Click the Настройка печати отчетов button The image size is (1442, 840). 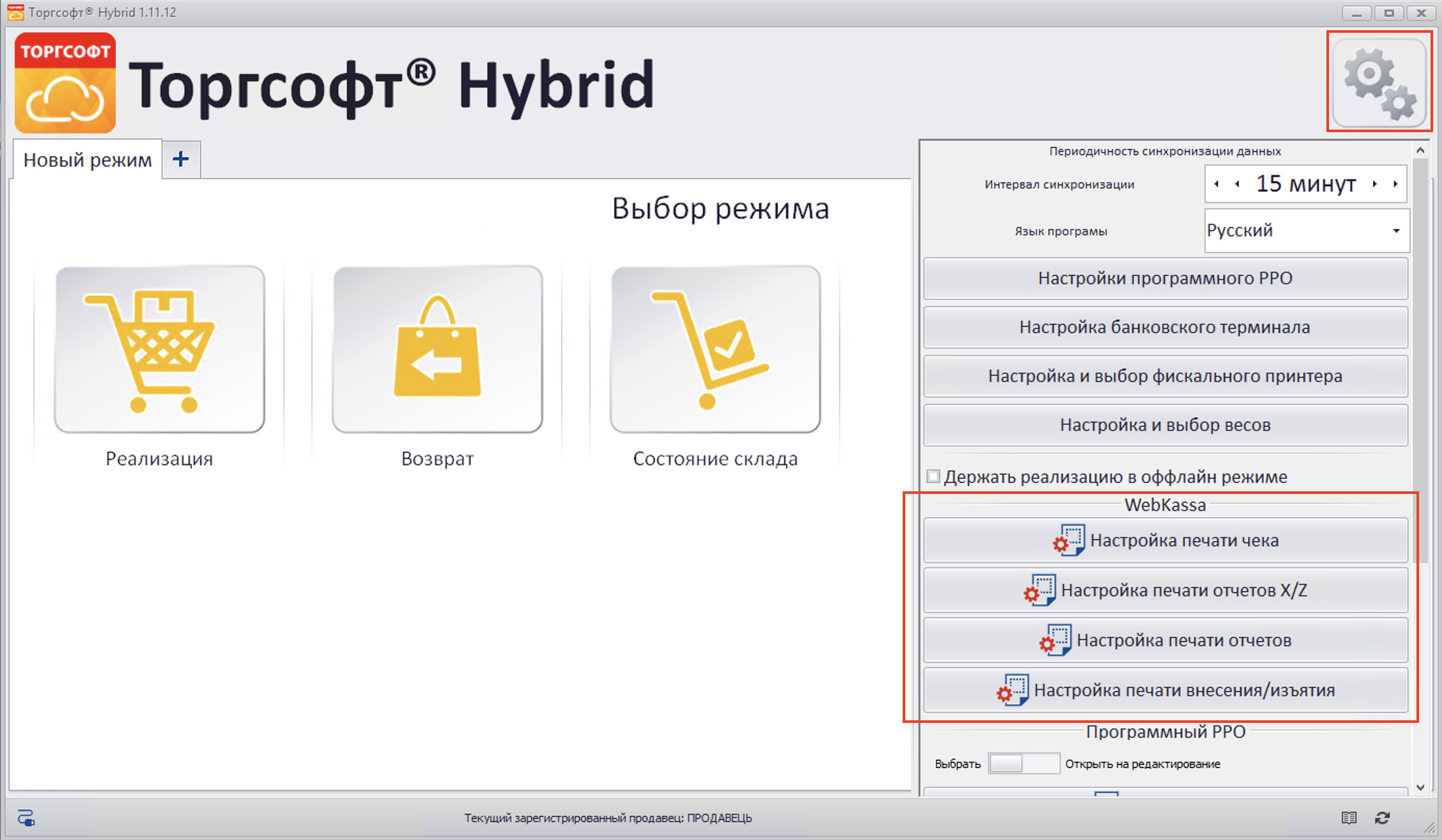(1165, 640)
